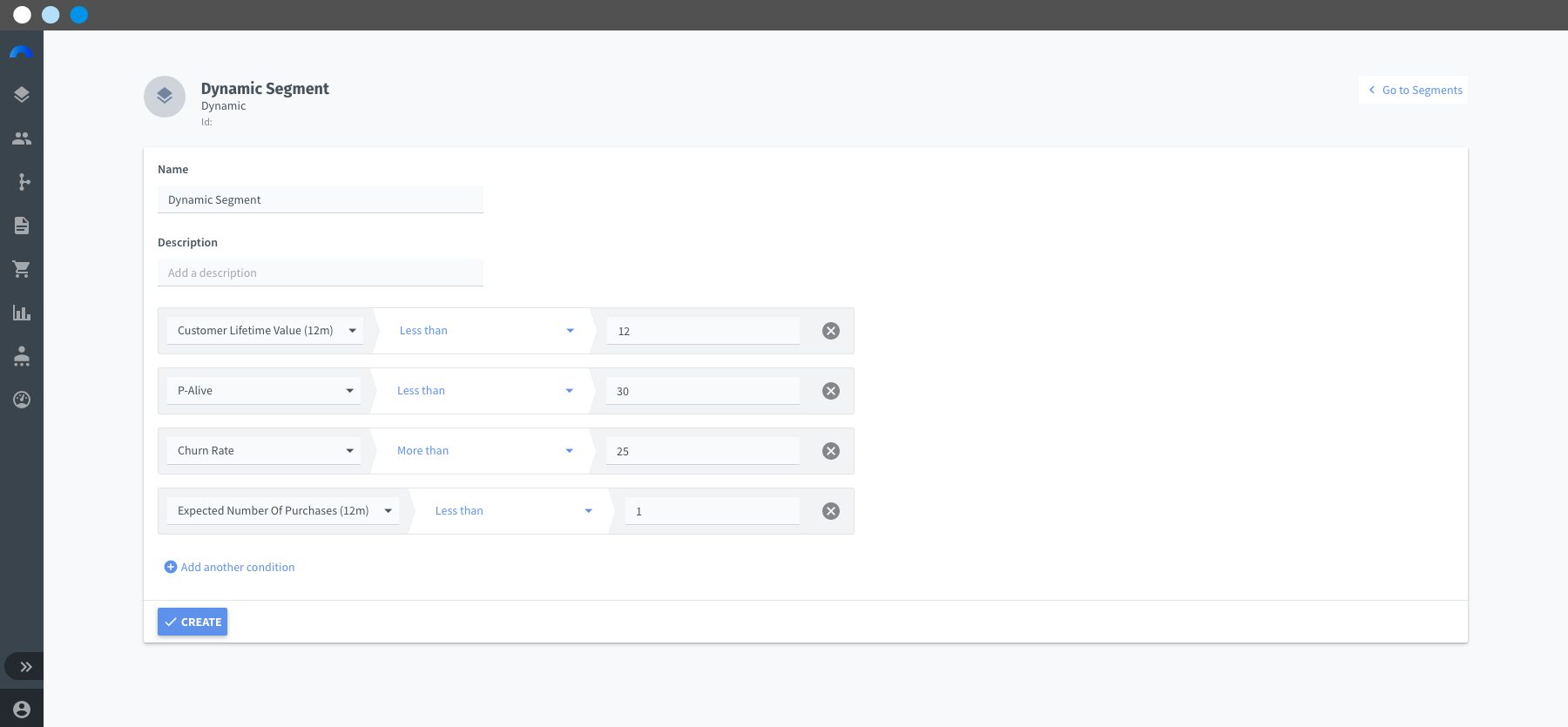The width and height of the screenshot is (1568, 727).
Task: Open the layers segments icon in sidebar
Action: click(x=22, y=95)
